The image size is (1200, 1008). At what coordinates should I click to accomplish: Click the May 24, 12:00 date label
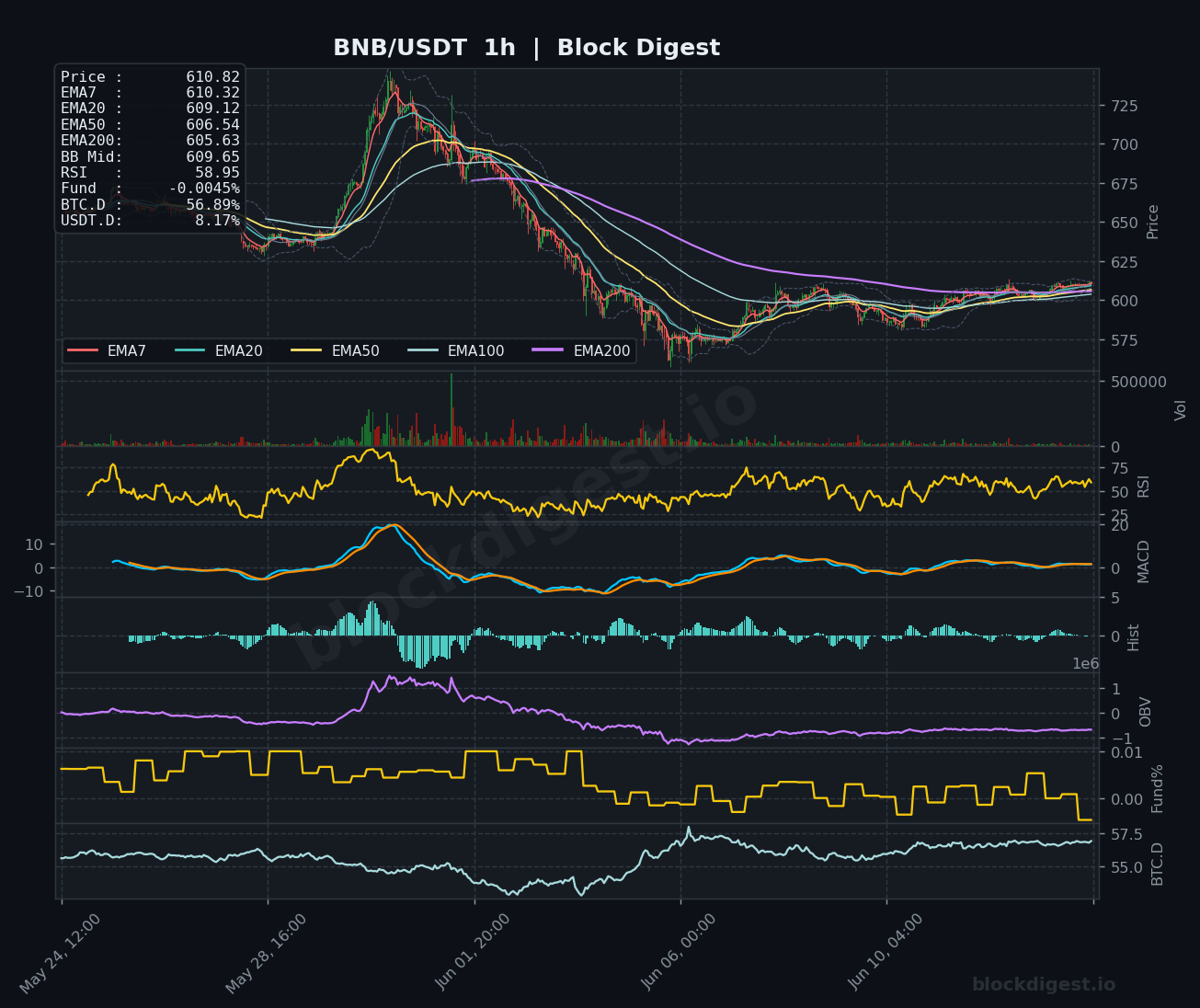point(61,953)
